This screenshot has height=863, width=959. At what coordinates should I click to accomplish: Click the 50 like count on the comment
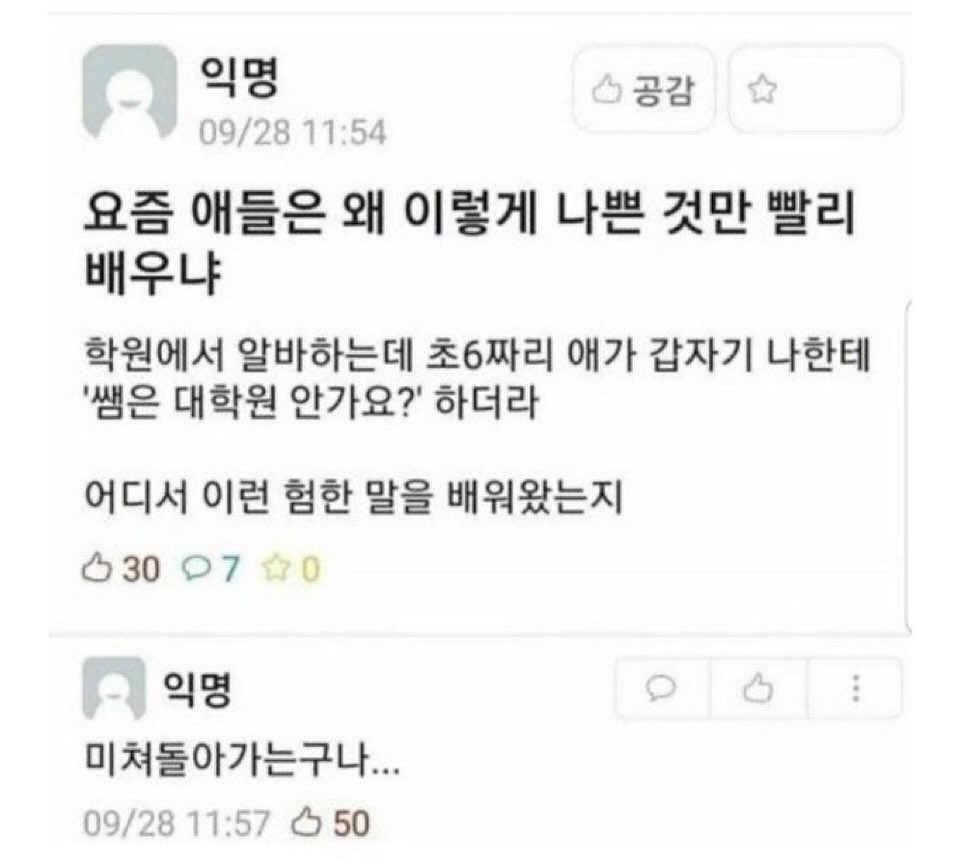click(352, 823)
